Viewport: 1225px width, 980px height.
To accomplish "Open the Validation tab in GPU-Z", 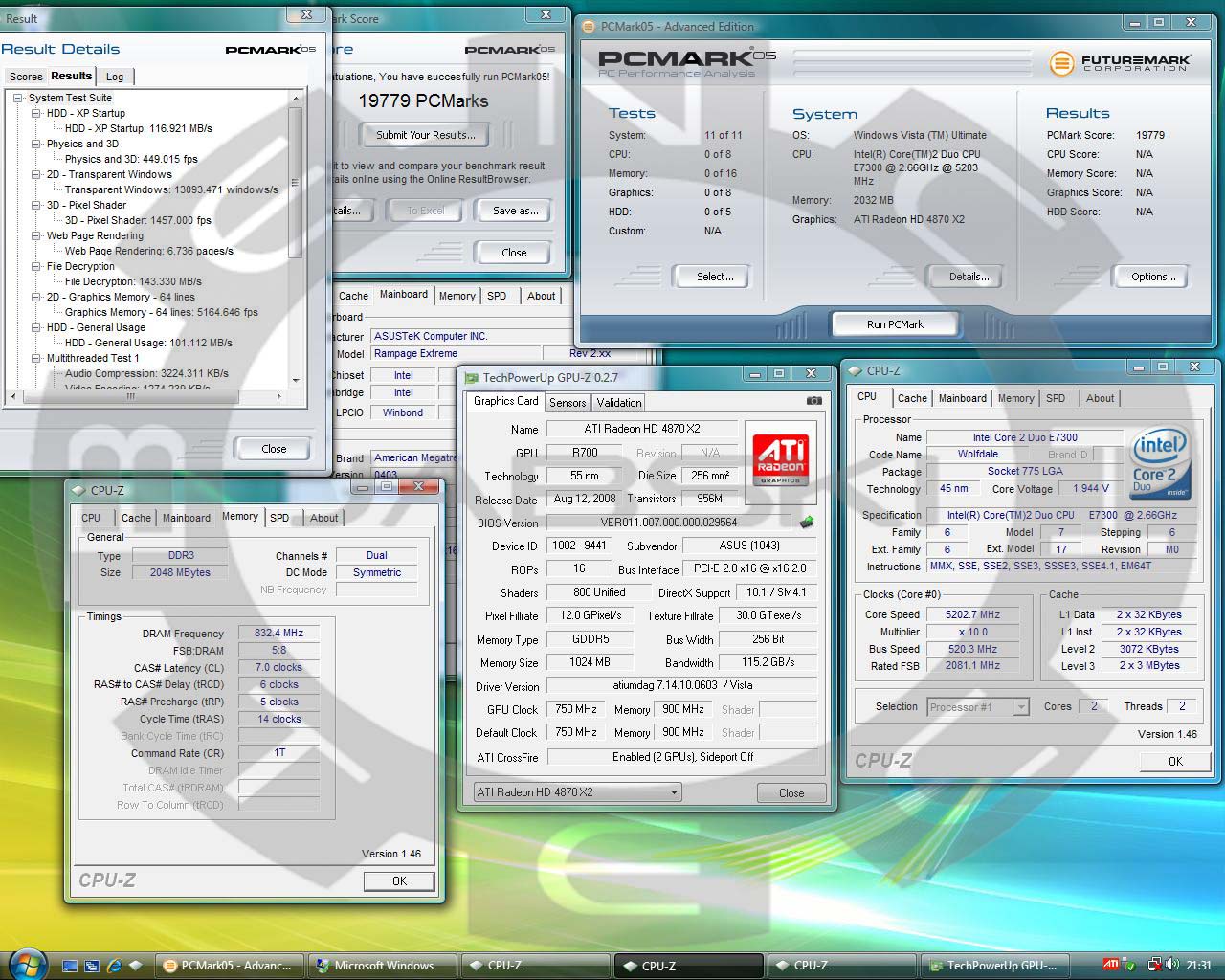I will (x=619, y=403).
